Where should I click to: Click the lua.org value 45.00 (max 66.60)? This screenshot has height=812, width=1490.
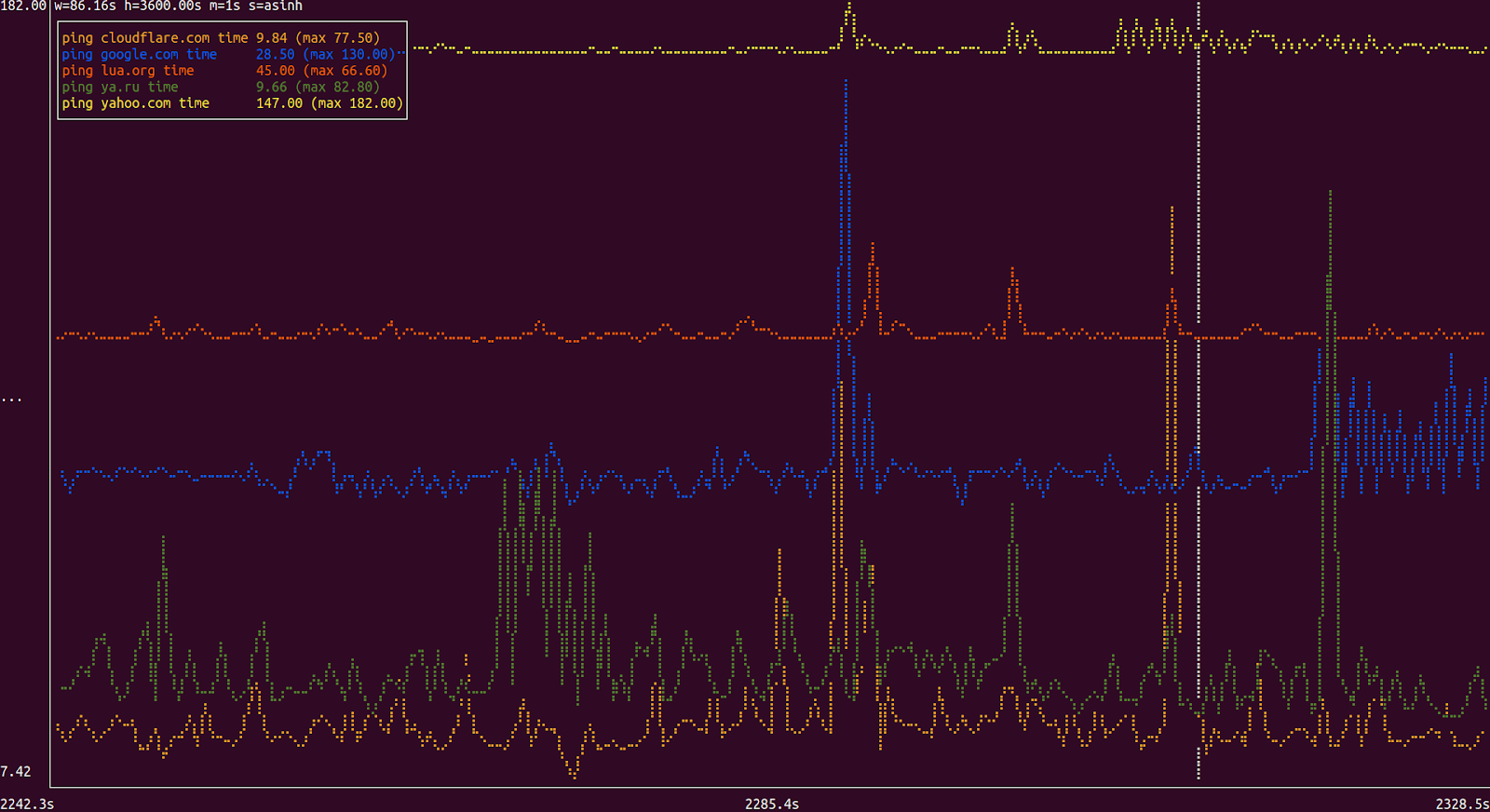point(321,71)
